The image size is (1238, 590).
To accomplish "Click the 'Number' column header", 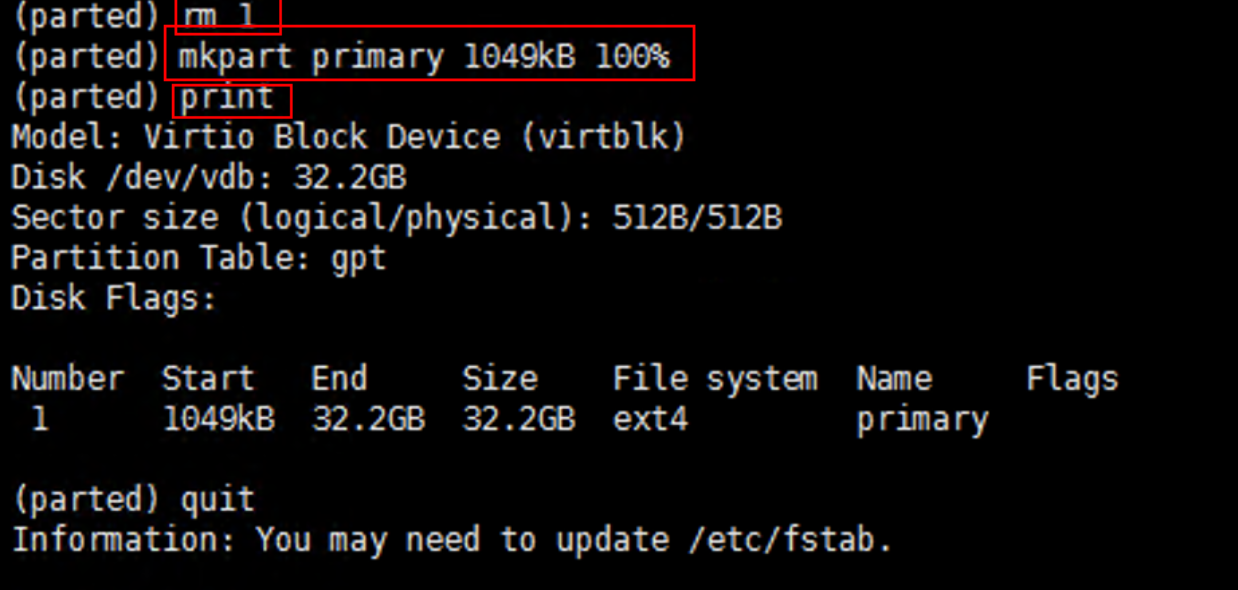I will pos(68,378).
